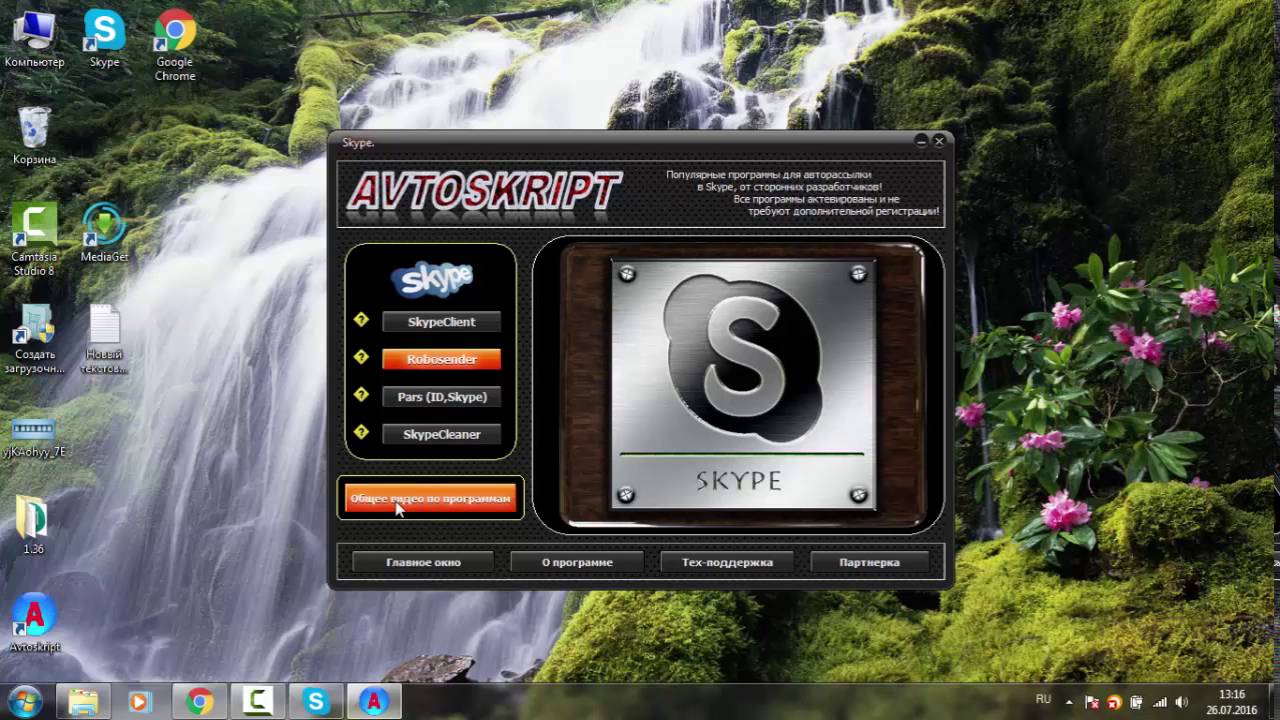
Task: Go to Главное окно tab
Action: pyautogui.click(x=423, y=562)
